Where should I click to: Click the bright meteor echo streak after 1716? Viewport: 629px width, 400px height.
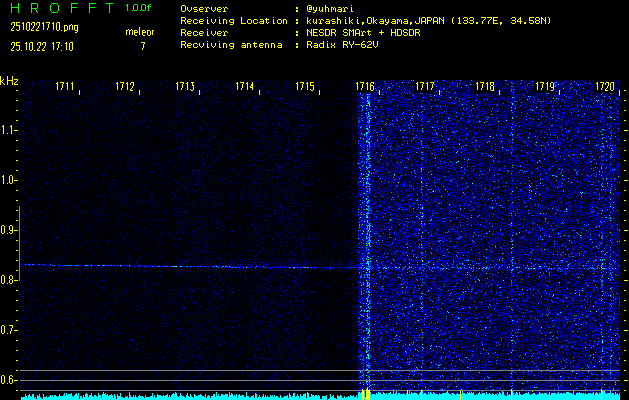pyautogui.click(x=367, y=241)
